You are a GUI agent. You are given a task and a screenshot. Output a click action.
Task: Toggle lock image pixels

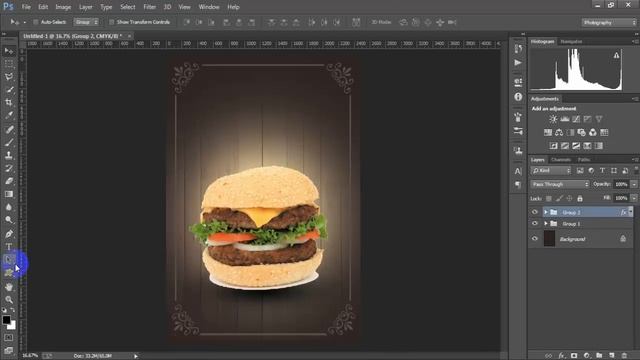[559, 198]
